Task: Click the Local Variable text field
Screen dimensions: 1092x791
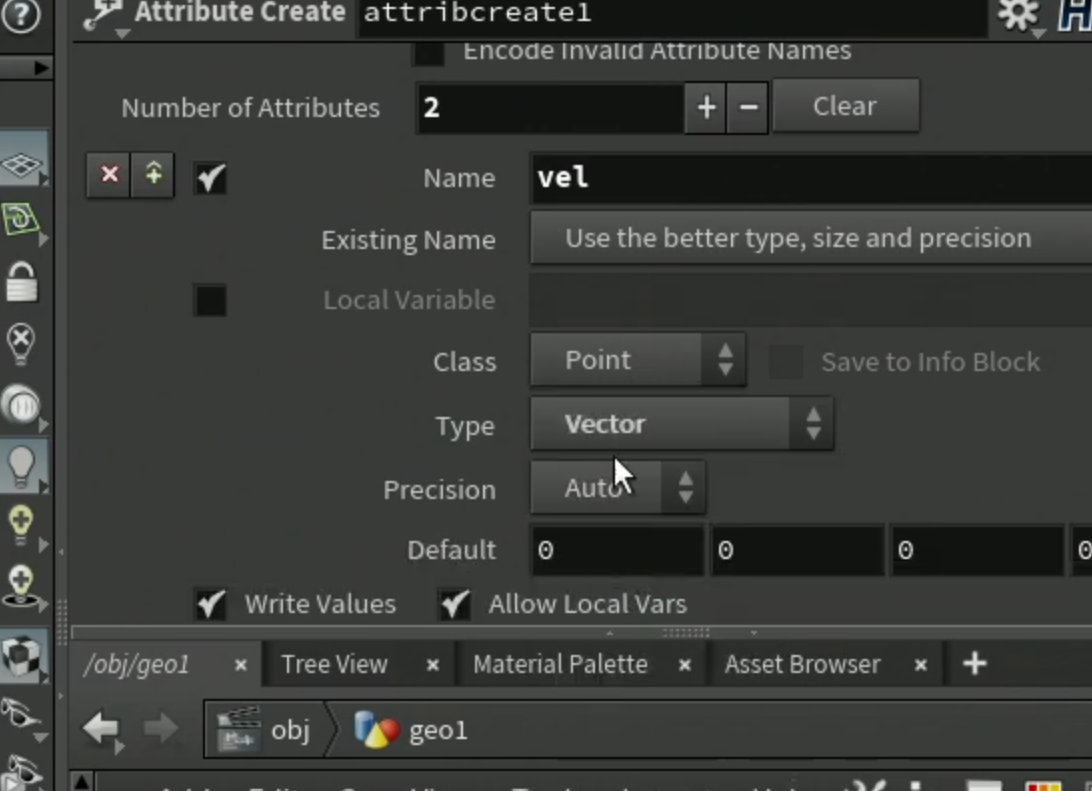Action: click(x=811, y=299)
